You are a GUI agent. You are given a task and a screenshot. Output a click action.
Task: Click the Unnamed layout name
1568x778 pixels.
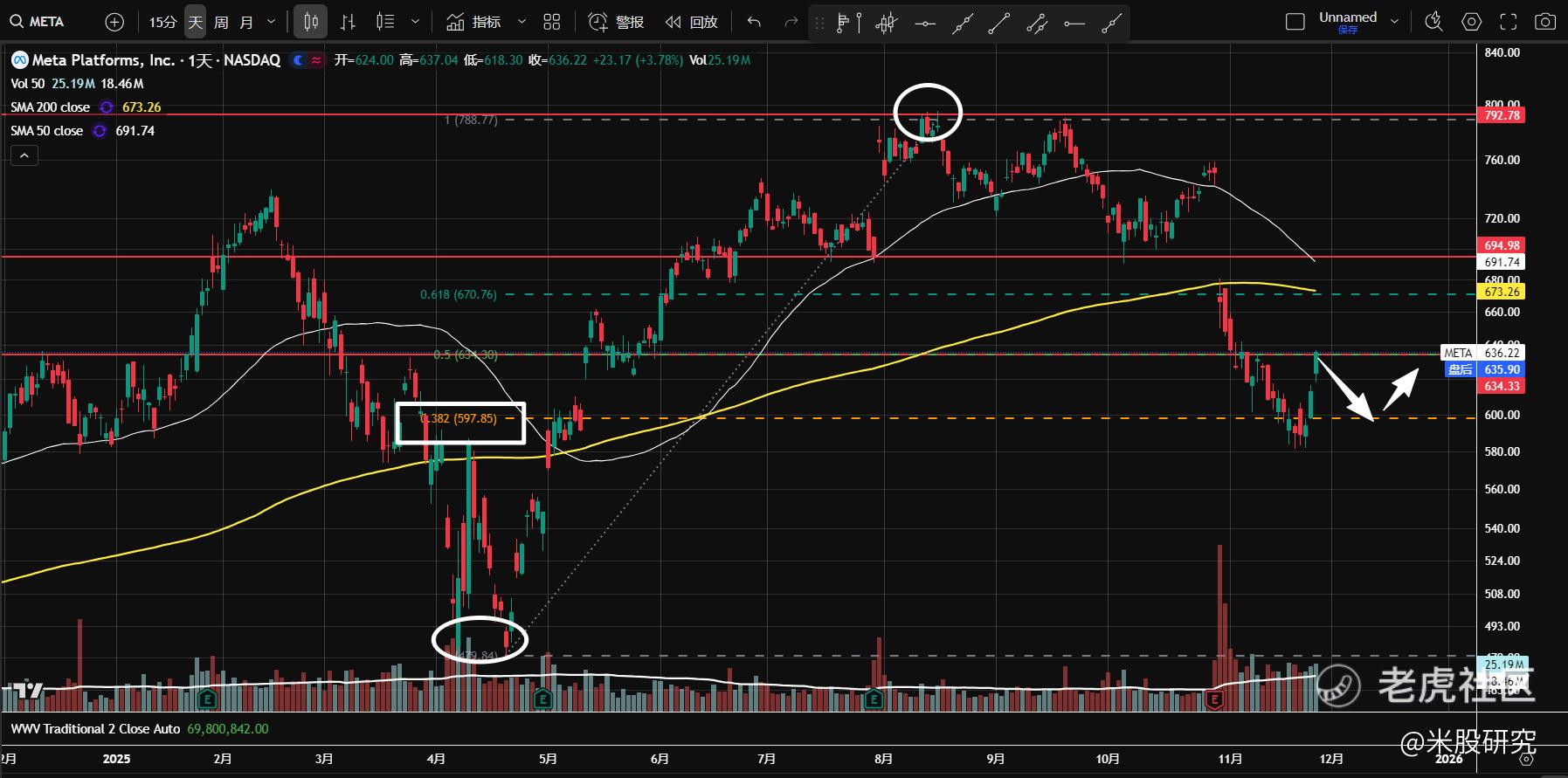pyautogui.click(x=1348, y=17)
